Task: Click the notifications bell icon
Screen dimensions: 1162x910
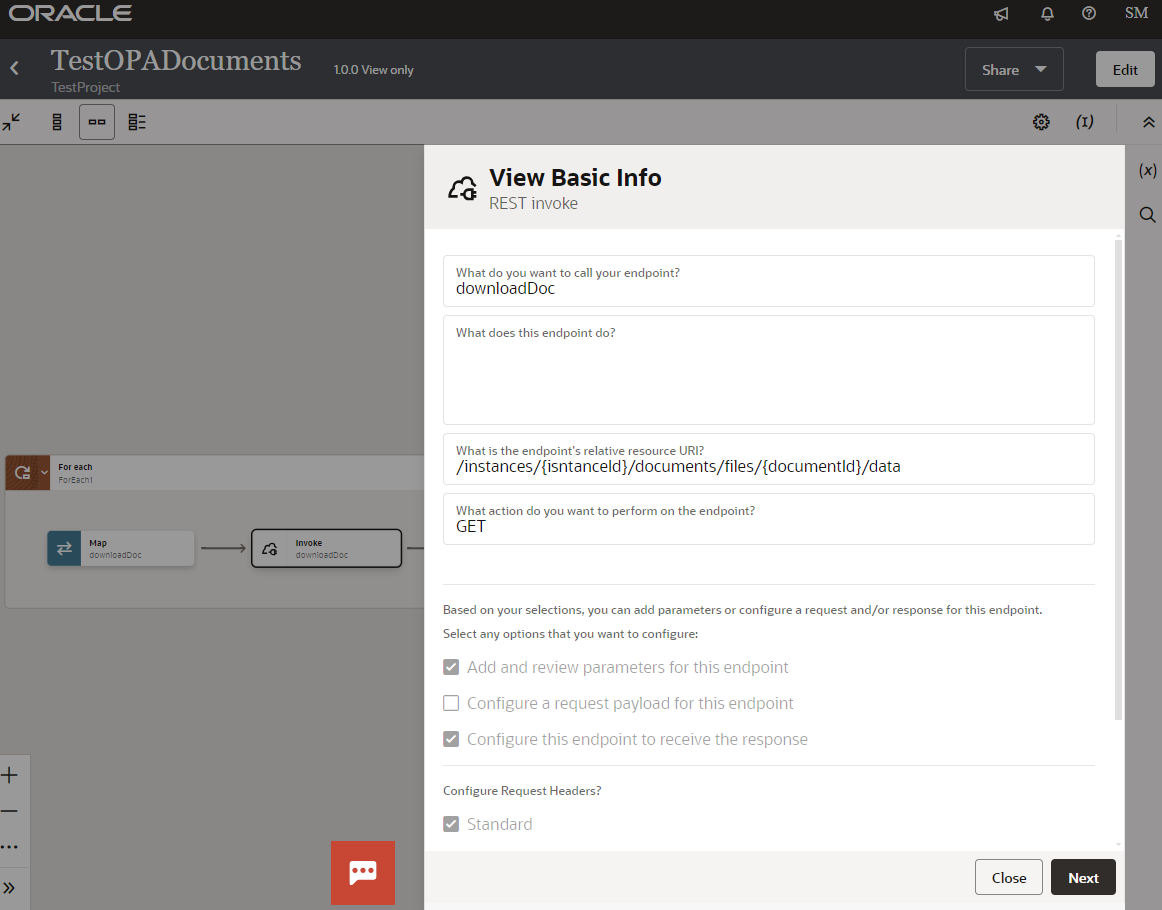Action: (1047, 14)
